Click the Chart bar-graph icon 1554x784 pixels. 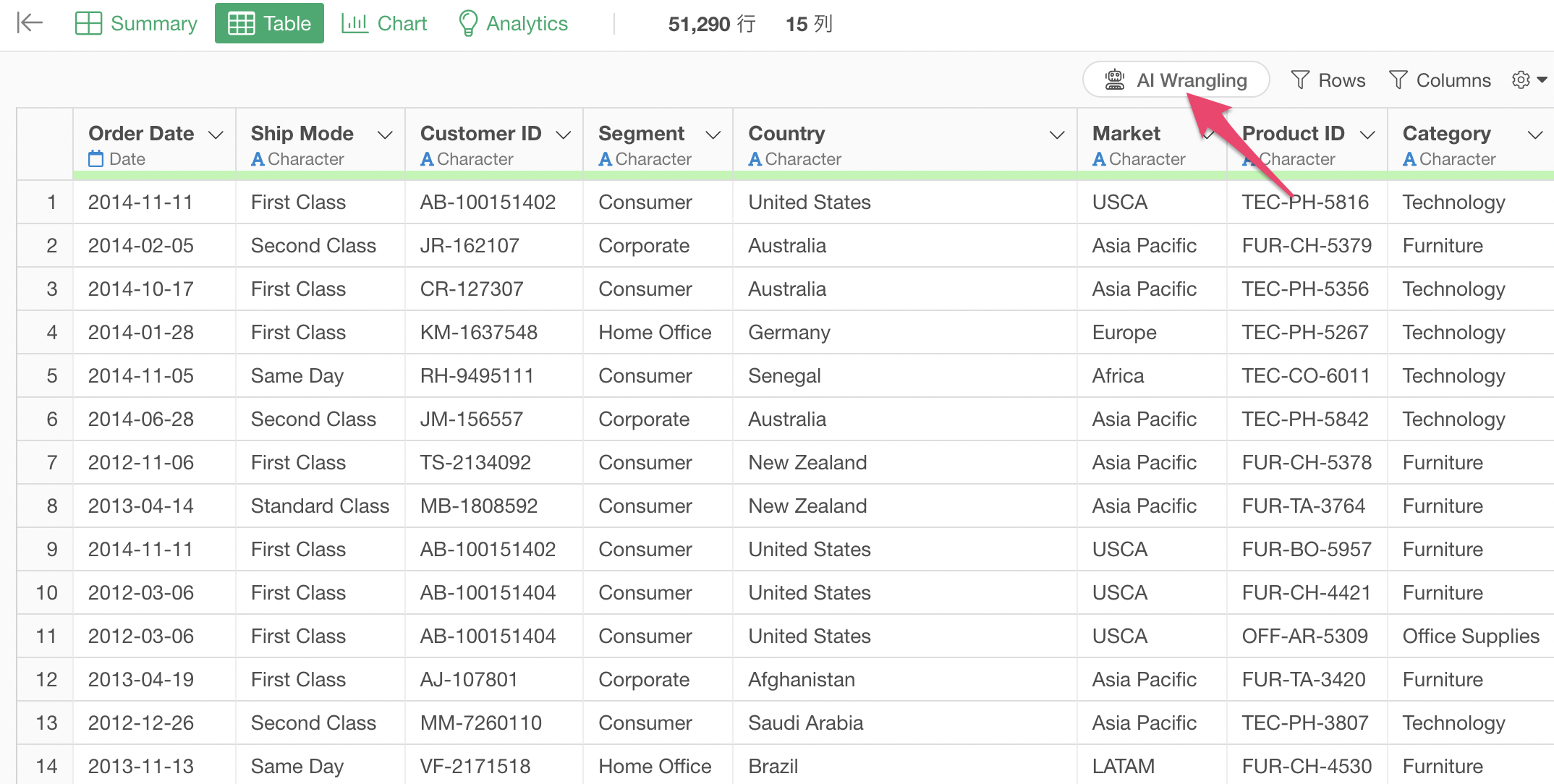354,23
